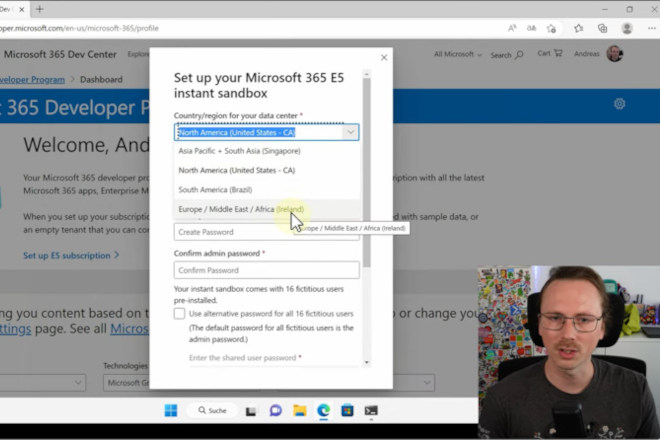Image resolution: width=660 pixels, height=440 pixels.
Task: Switch to Microsoft Edge on taskbar
Action: (x=323, y=410)
